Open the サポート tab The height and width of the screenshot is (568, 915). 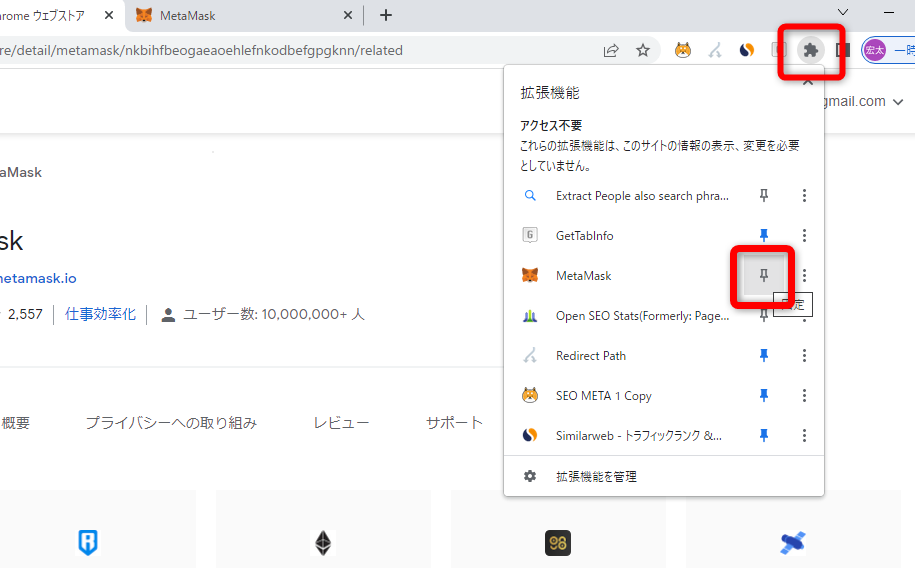(x=455, y=423)
